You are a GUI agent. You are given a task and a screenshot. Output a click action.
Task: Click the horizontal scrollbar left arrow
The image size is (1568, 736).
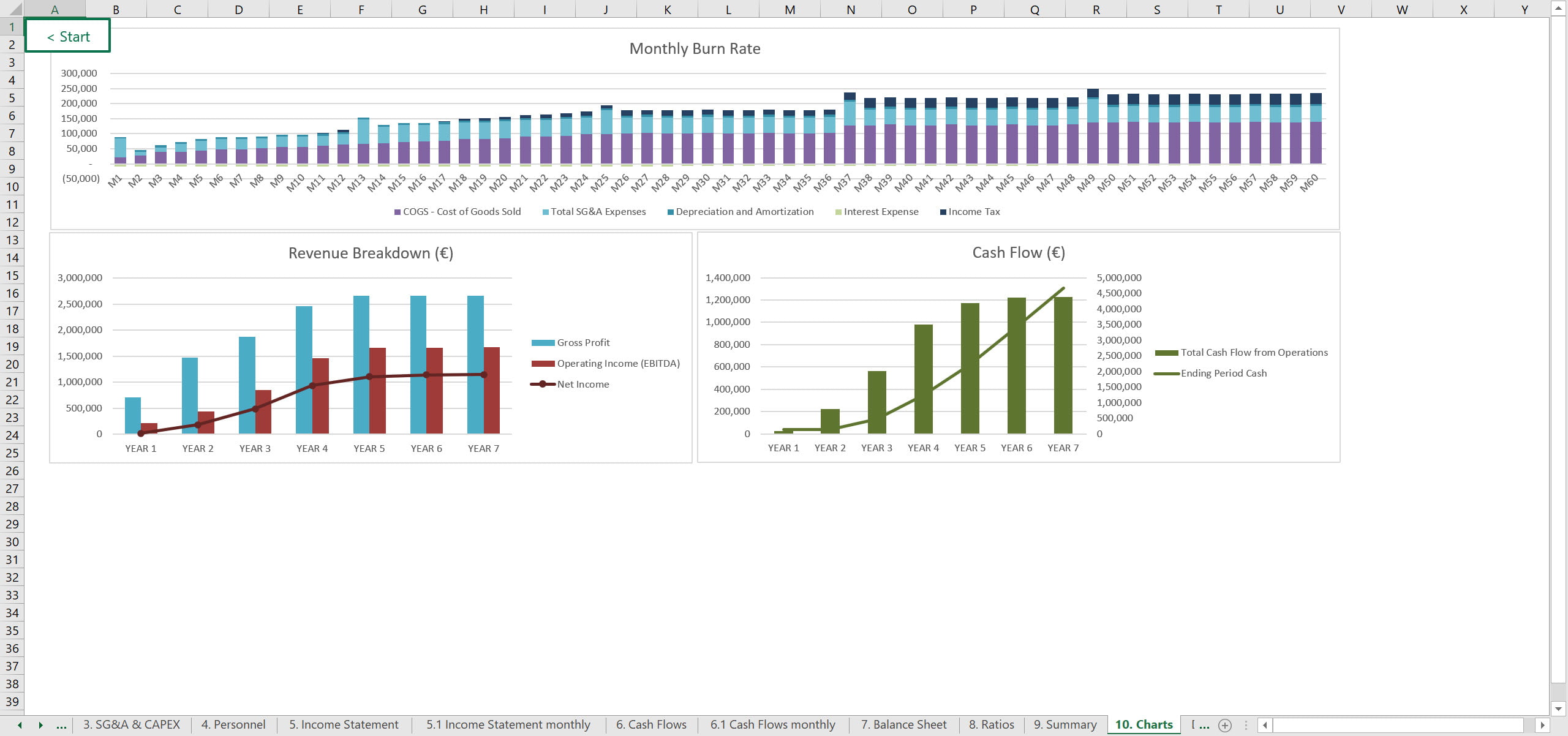1265,725
